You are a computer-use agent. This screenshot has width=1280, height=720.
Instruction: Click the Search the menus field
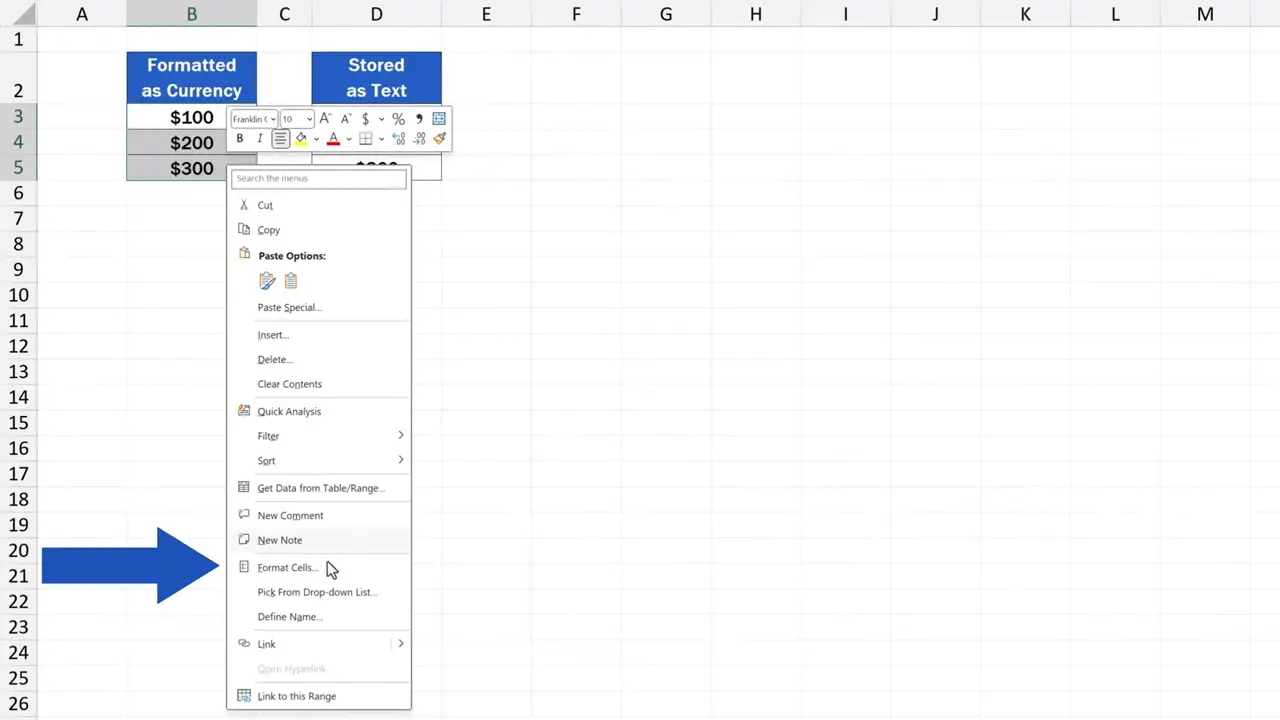point(318,178)
